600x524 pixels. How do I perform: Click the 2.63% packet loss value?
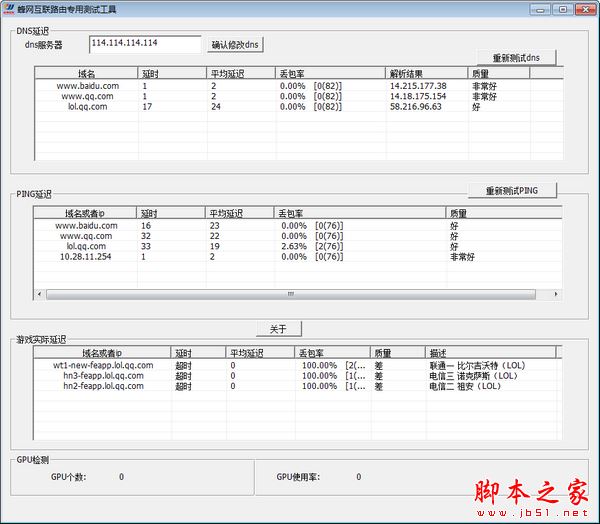(x=294, y=246)
